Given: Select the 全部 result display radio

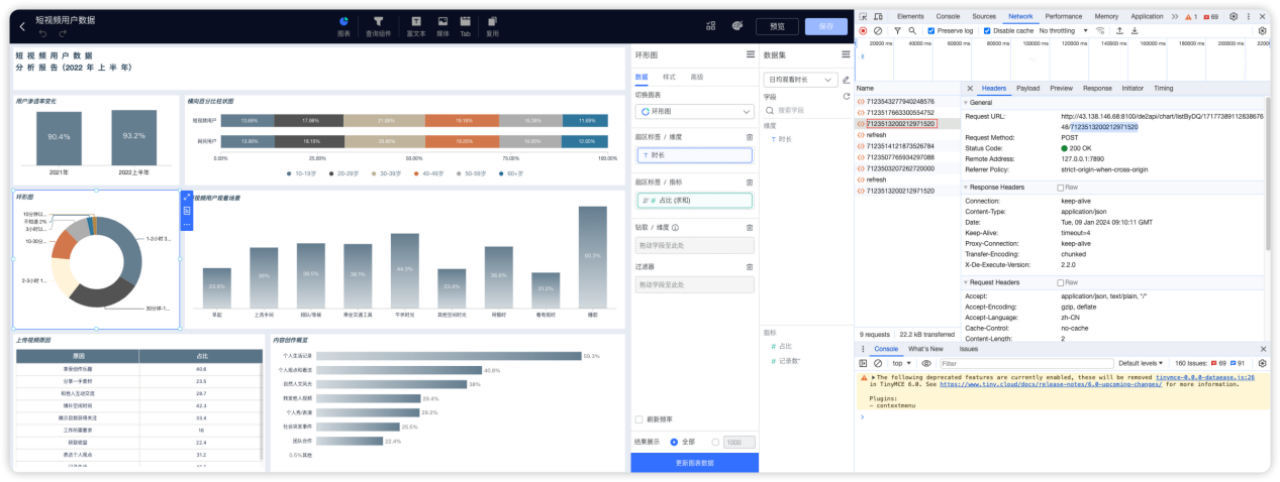Looking at the screenshot, I should (x=675, y=441).
